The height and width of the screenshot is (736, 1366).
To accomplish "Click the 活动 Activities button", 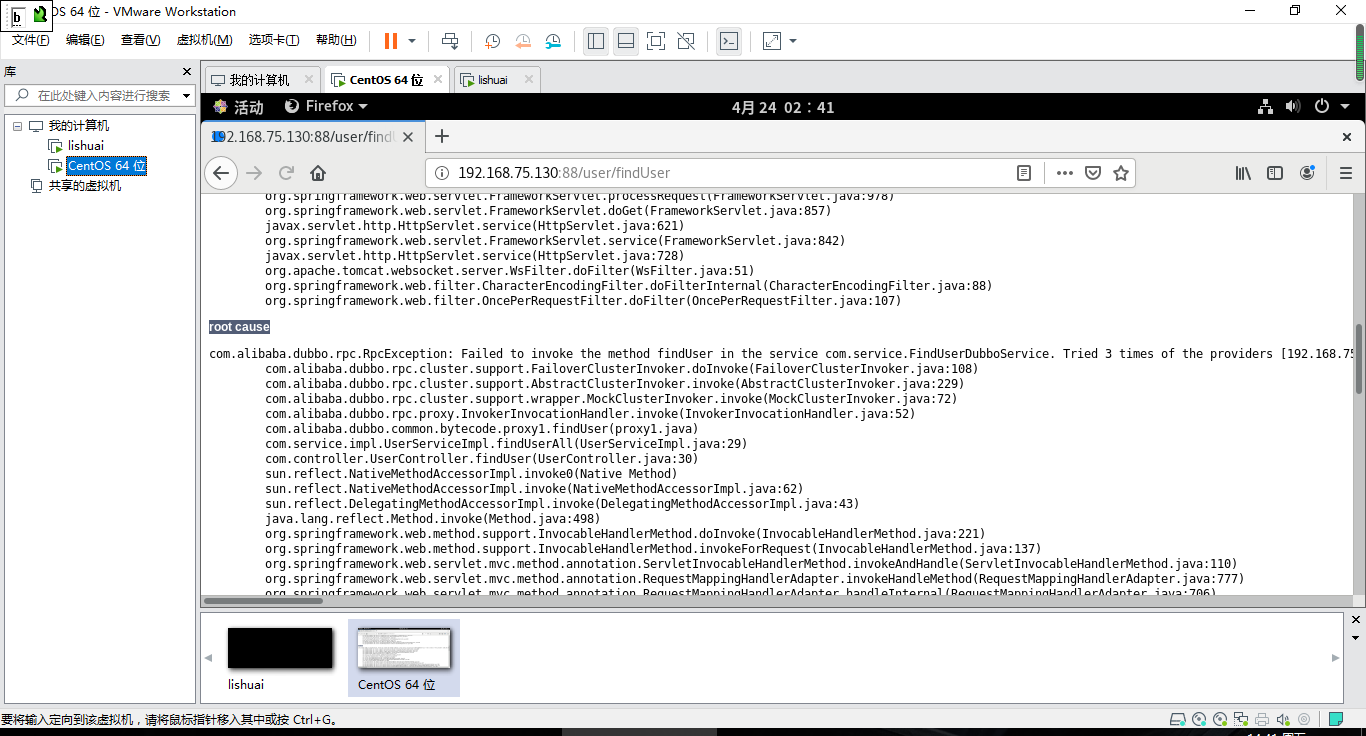I will [x=238, y=106].
